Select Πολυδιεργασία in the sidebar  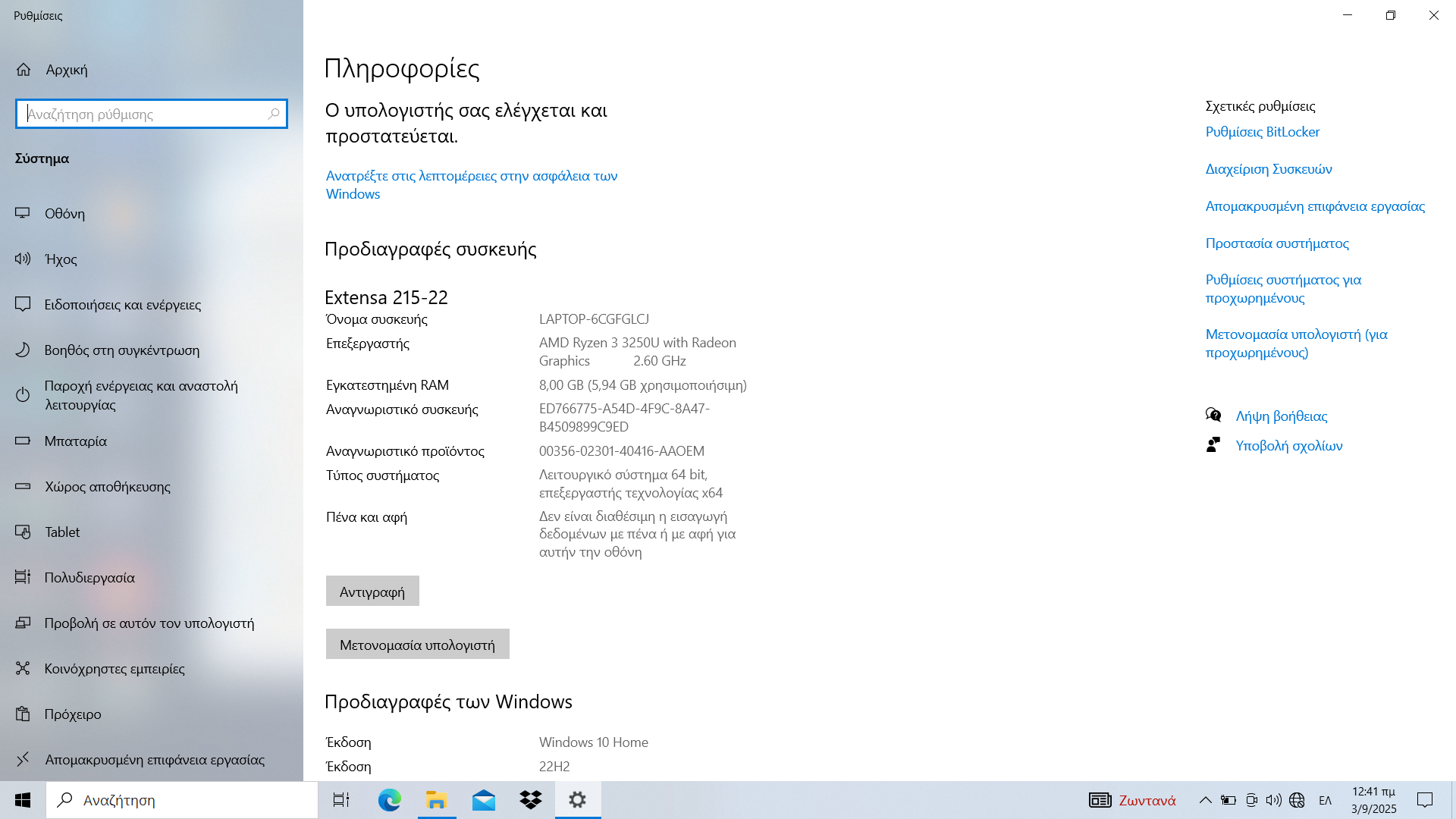[x=152, y=577]
